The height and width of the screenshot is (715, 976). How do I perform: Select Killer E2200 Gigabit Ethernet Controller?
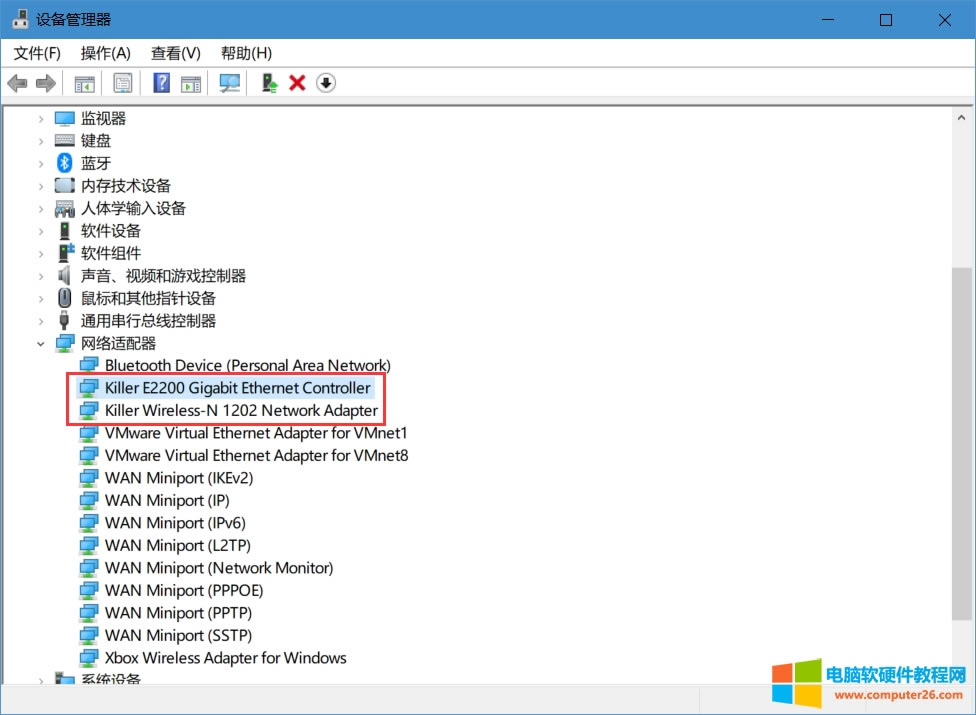238,388
